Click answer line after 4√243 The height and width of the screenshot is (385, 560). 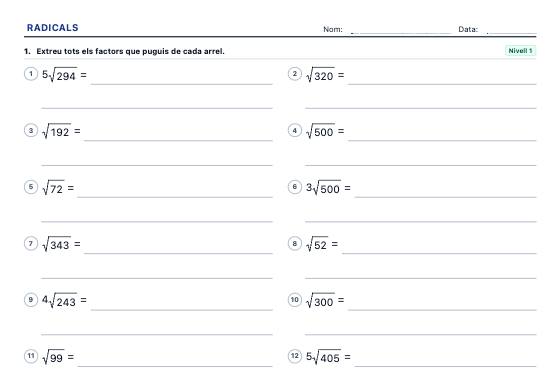(181, 310)
